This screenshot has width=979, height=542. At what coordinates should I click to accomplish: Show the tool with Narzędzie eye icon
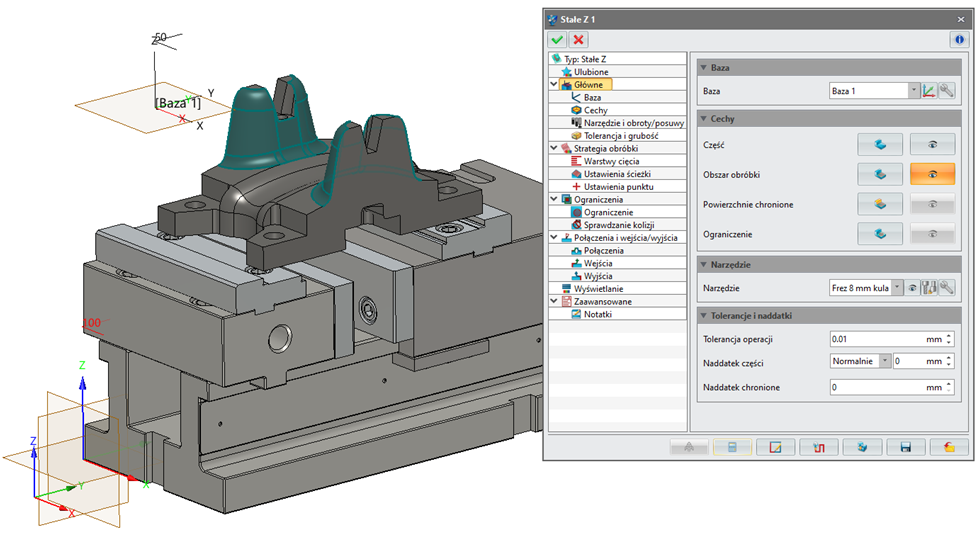click(x=912, y=288)
